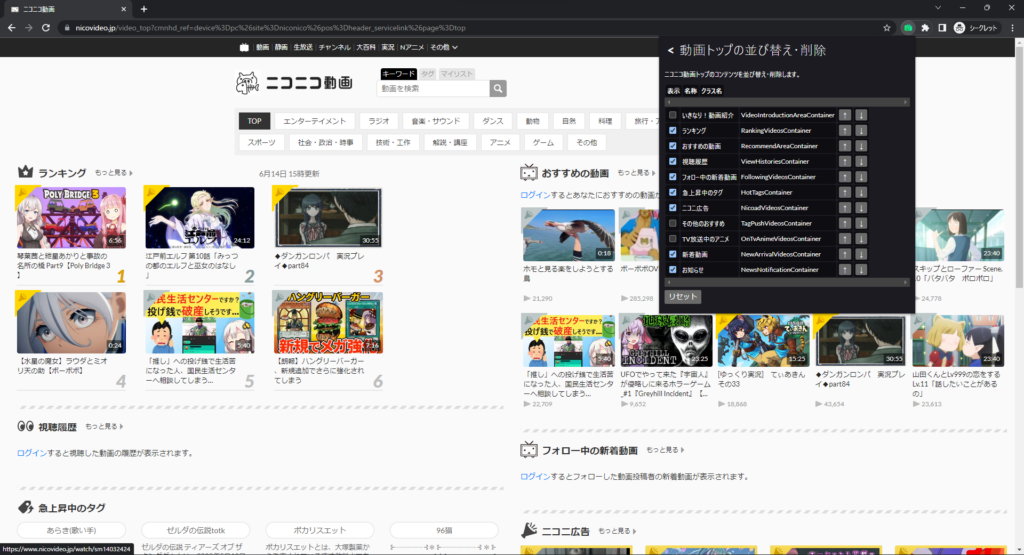Open フォロー中の新着動画 もっと見る link
The image size is (1024, 555).
tap(665, 450)
